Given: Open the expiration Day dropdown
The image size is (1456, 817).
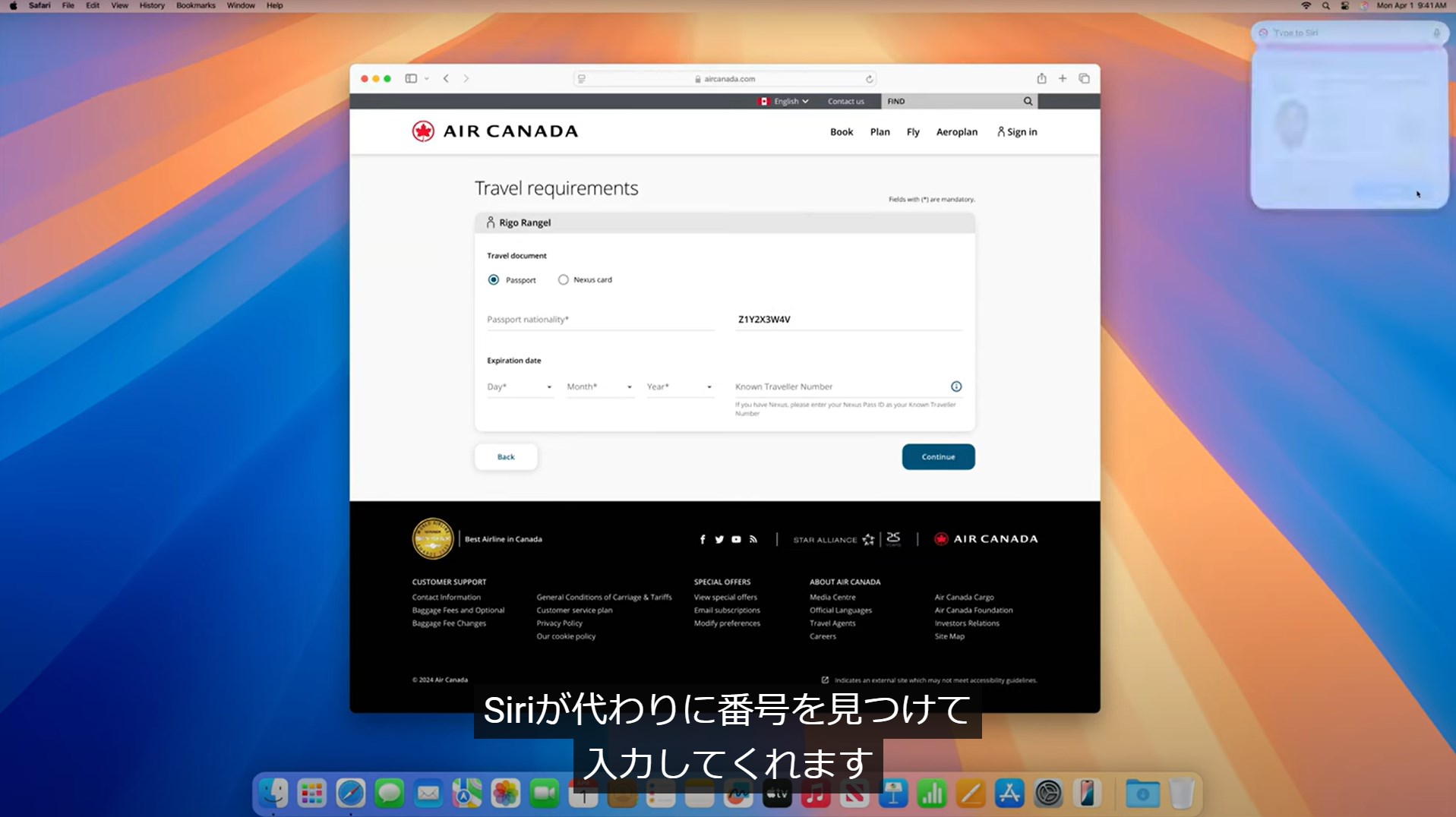Looking at the screenshot, I should [x=520, y=387].
